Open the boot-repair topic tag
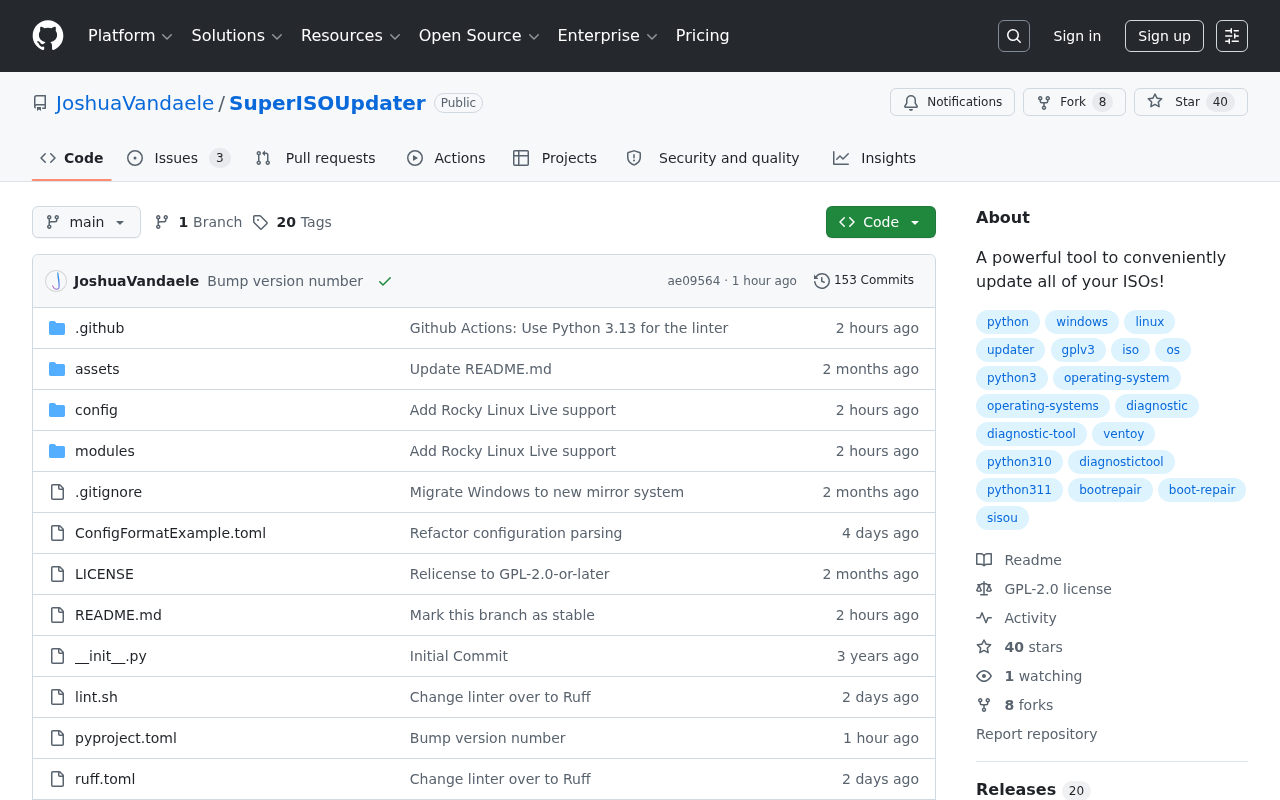Image resolution: width=1280 pixels, height=800 pixels. [1202, 490]
